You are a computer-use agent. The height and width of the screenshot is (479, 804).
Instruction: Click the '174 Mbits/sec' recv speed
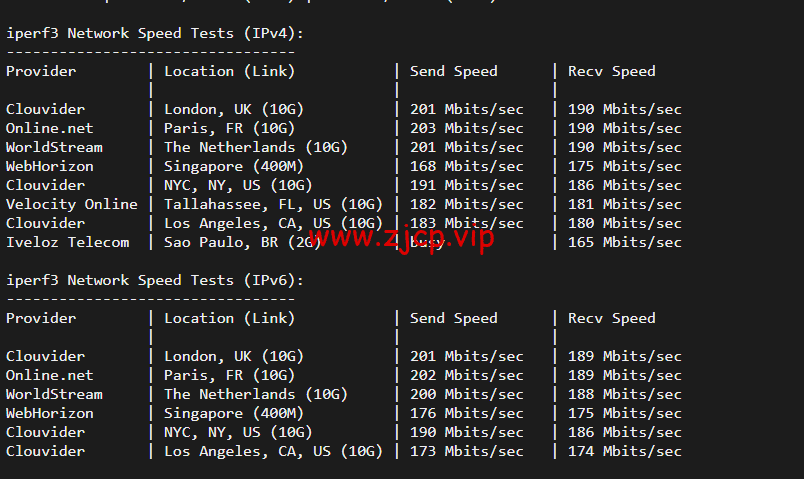[625, 451]
